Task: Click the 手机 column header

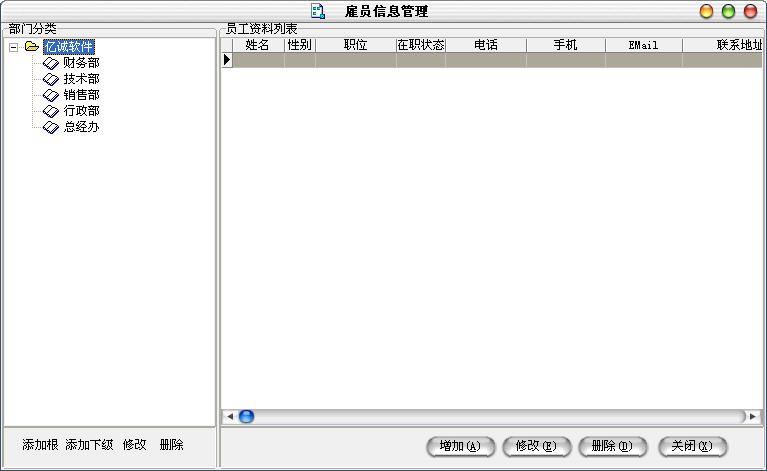Action: pos(565,45)
